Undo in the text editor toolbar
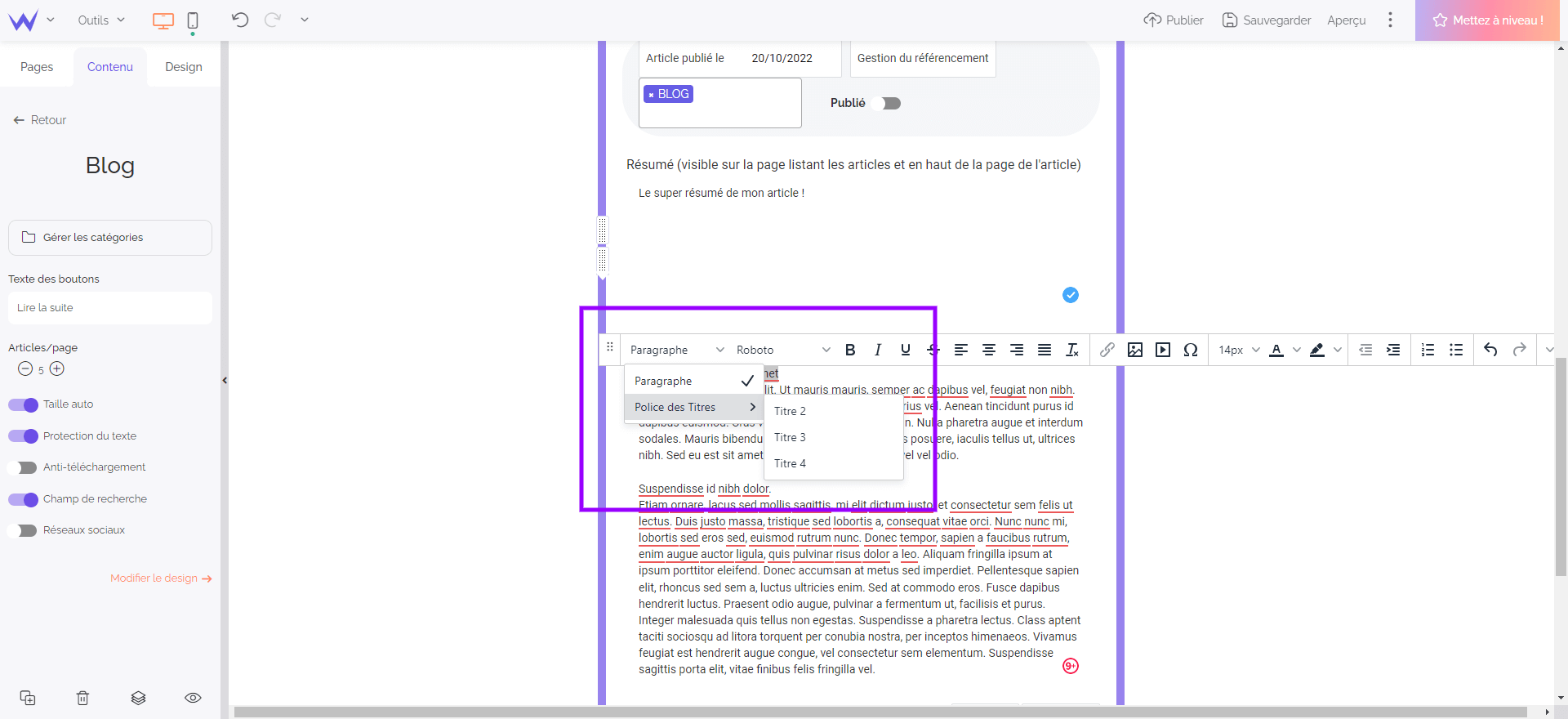This screenshot has height=719, width=1568. pyautogui.click(x=1491, y=350)
